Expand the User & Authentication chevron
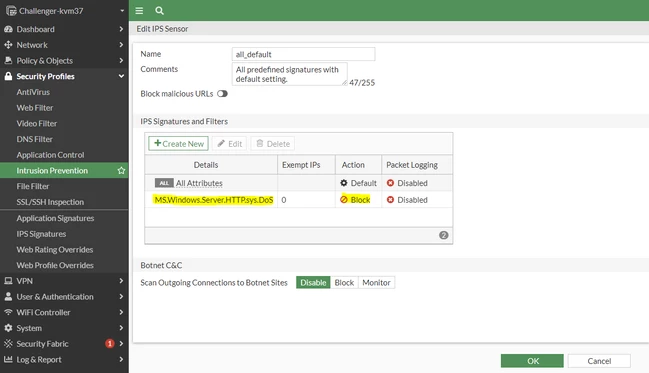The height and width of the screenshot is (373, 649). (x=121, y=296)
